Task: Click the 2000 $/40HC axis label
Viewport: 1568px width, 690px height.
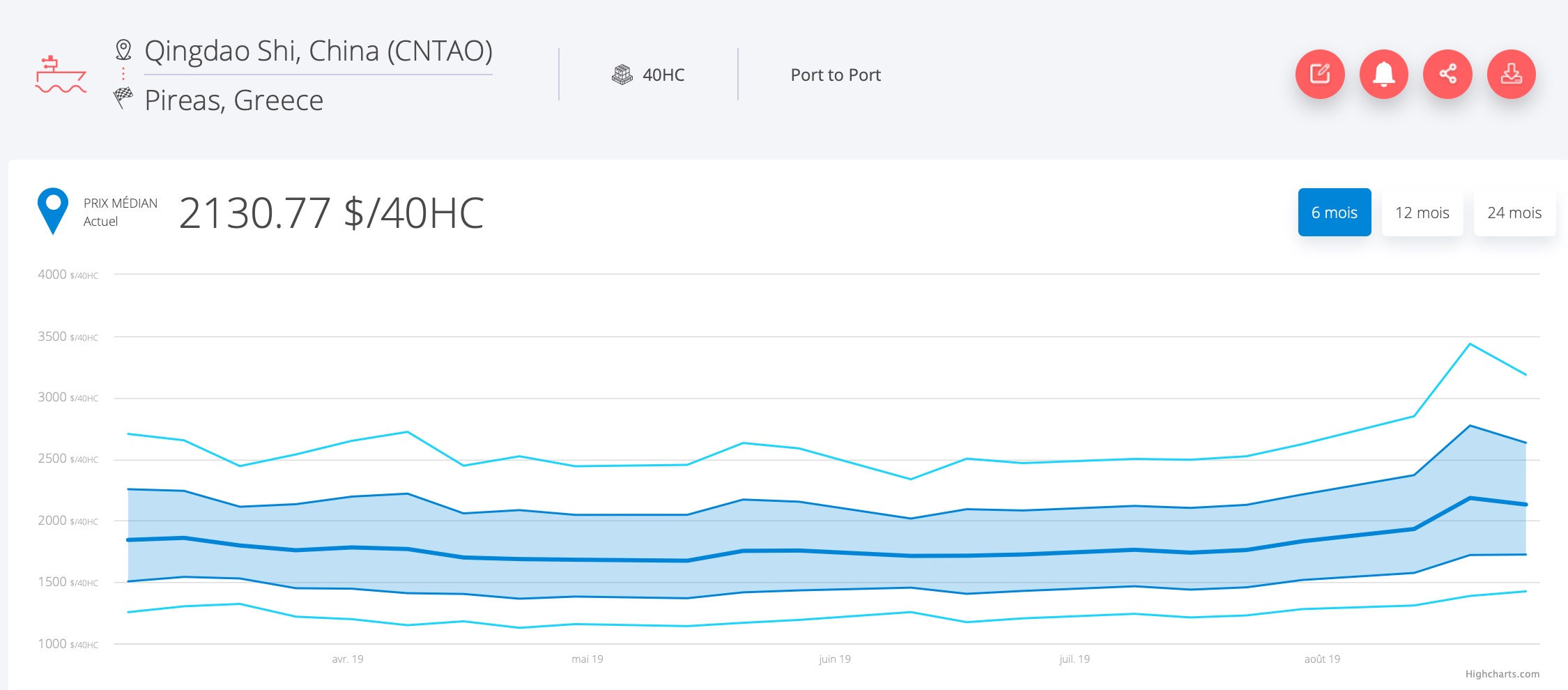Action: [x=68, y=521]
